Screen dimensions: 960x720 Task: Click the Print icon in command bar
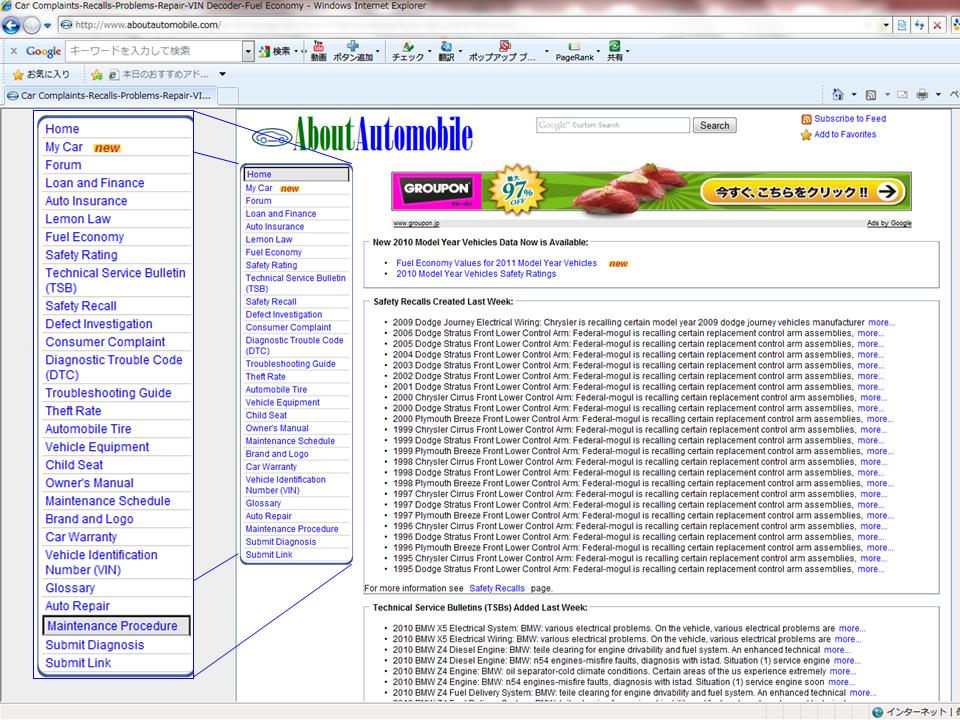pyautogui.click(x=922, y=95)
